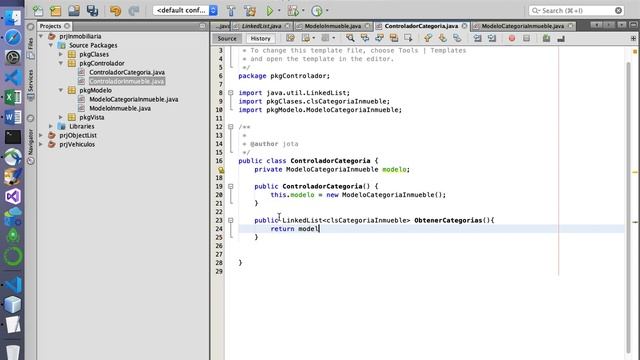
Task: Click the Shift Line Left icon
Action: click(477, 38)
